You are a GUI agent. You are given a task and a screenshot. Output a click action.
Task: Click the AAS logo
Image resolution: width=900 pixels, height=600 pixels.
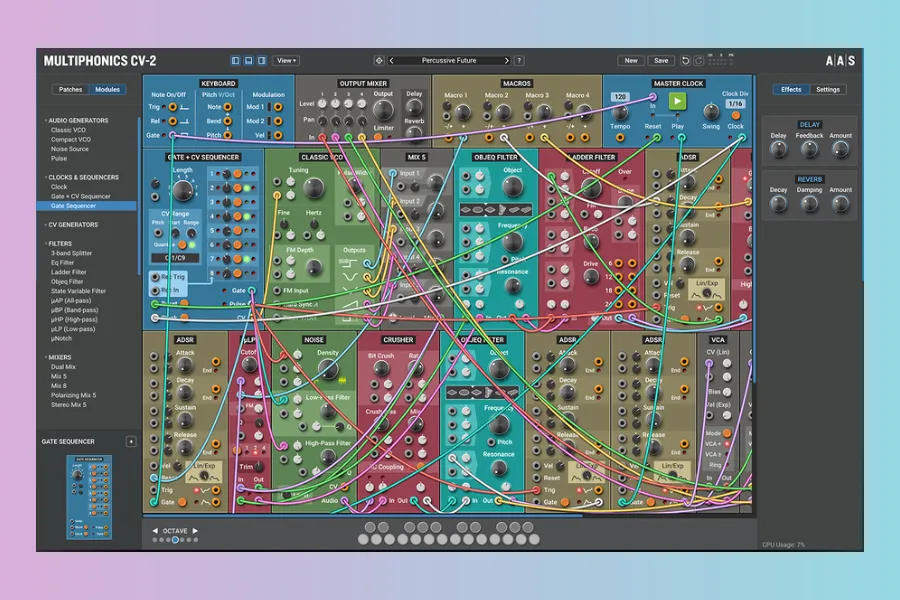pyautogui.click(x=840, y=61)
